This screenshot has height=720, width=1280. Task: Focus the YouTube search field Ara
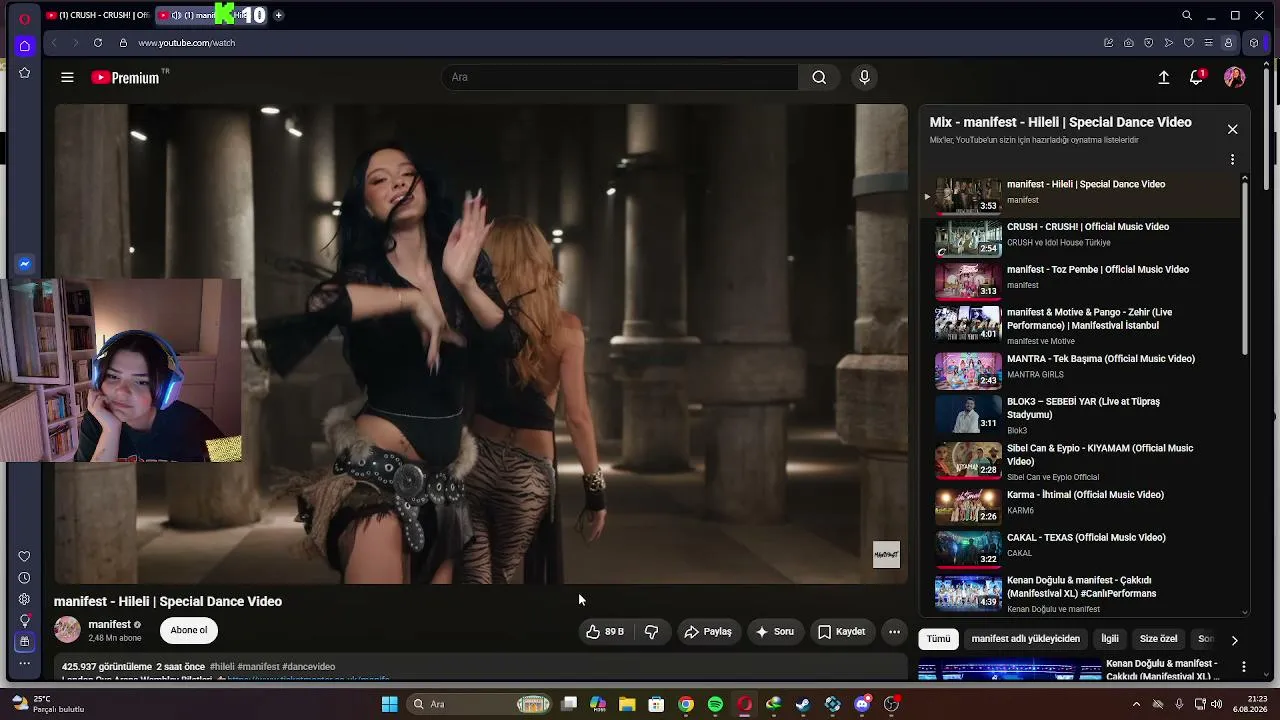(620, 77)
